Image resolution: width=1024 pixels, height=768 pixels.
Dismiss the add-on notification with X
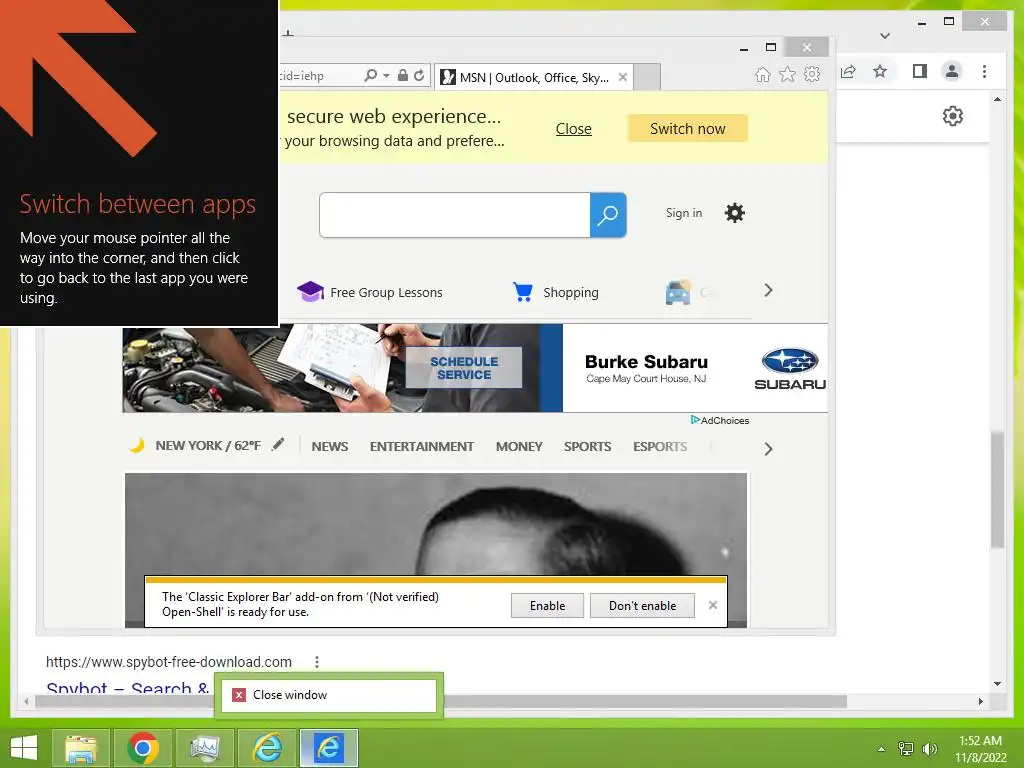pyautogui.click(x=712, y=605)
